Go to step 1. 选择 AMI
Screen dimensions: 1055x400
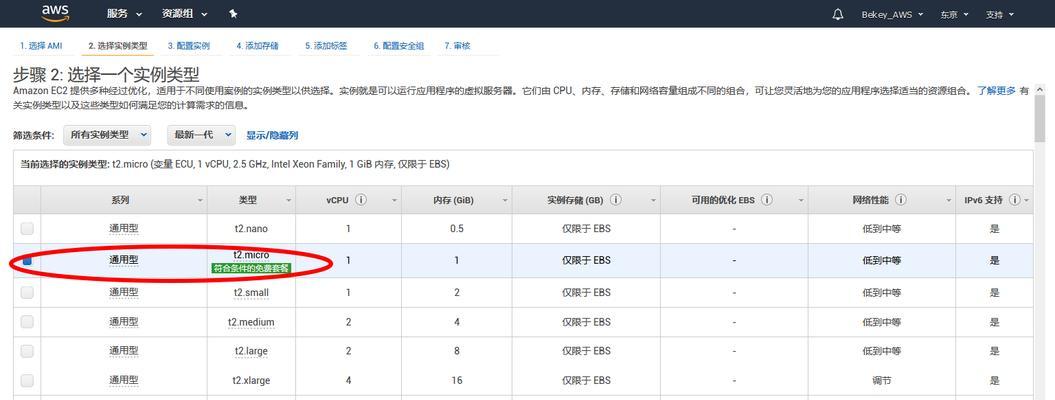click(41, 46)
